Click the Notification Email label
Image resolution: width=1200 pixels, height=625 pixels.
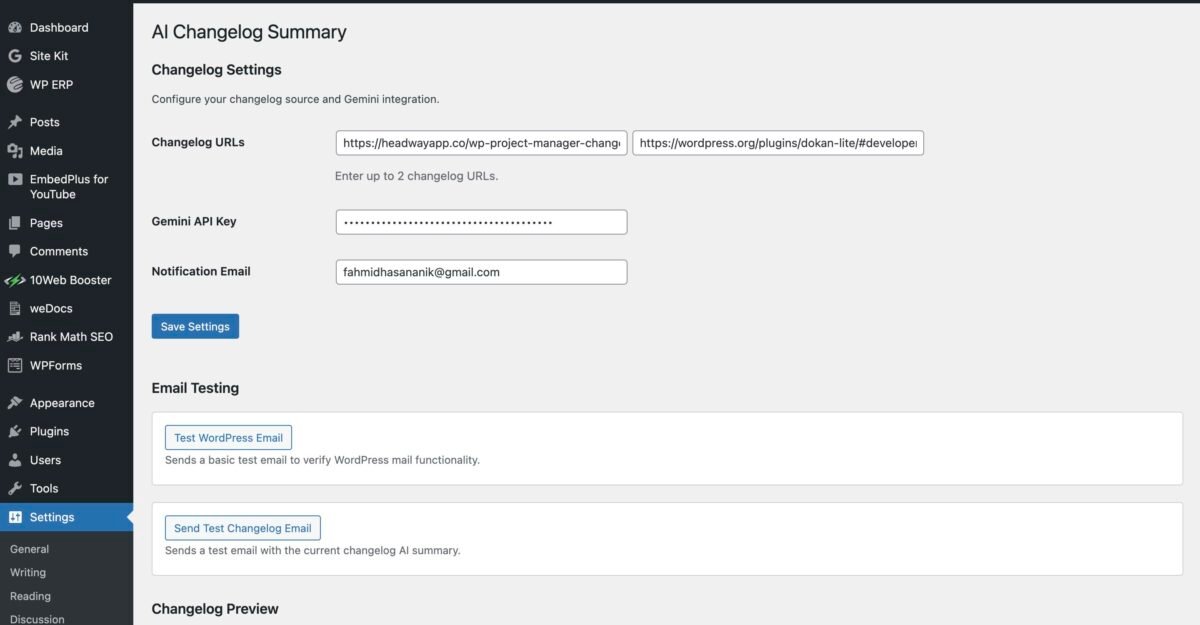[x=201, y=271]
